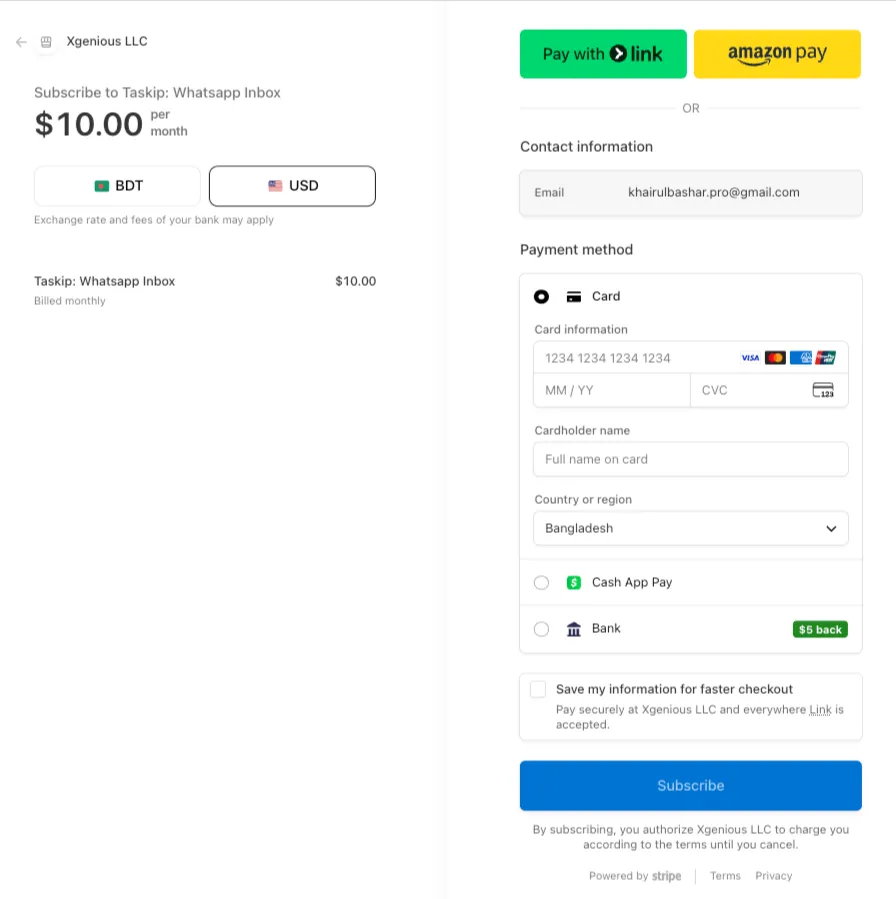Click the Visa logo in card field
This screenshot has width=896, height=899.
click(750, 358)
